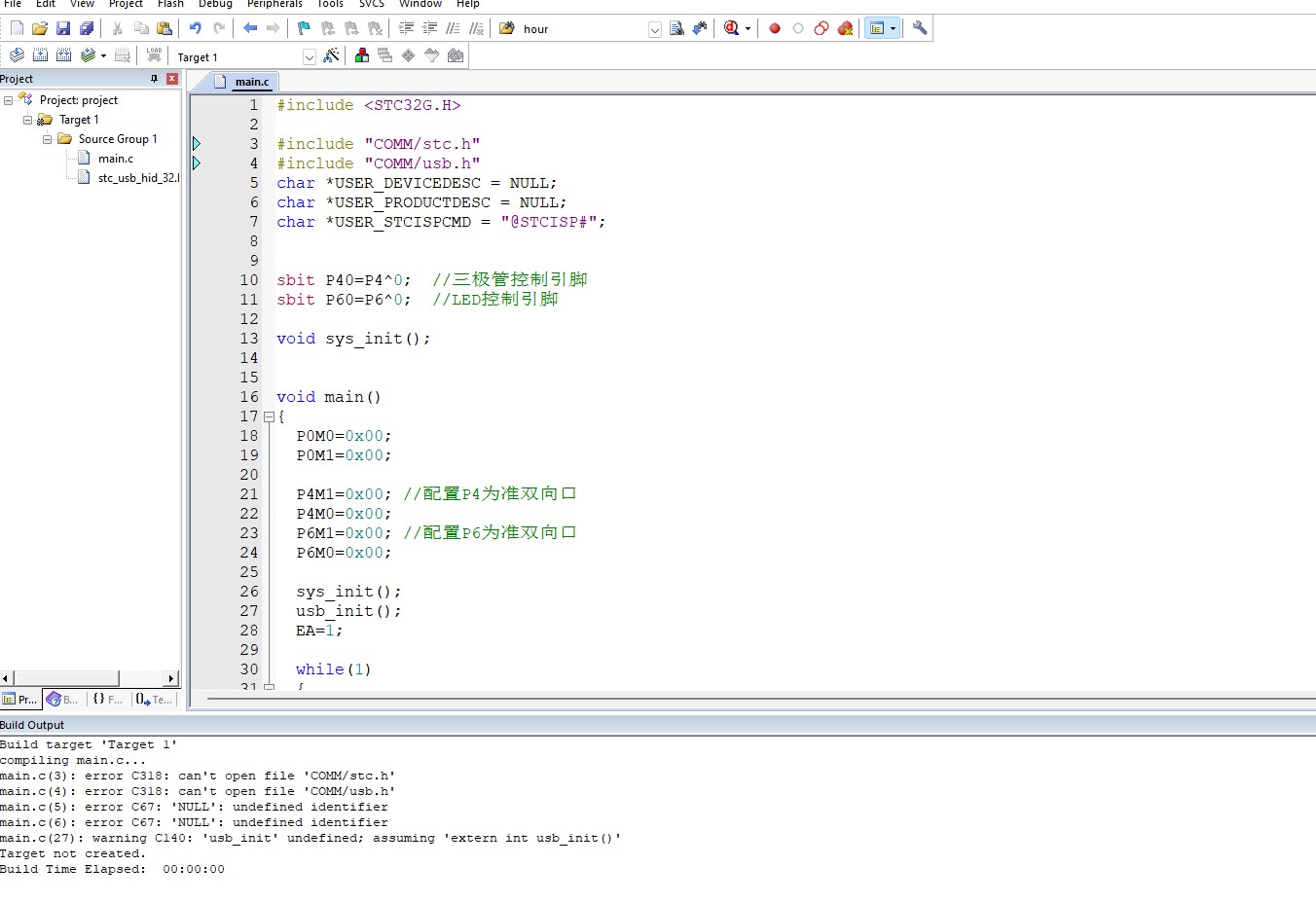Image resolution: width=1316 pixels, height=903 pixels.
Task: Disable all breakpoints icon
Action: coord(822,28)
